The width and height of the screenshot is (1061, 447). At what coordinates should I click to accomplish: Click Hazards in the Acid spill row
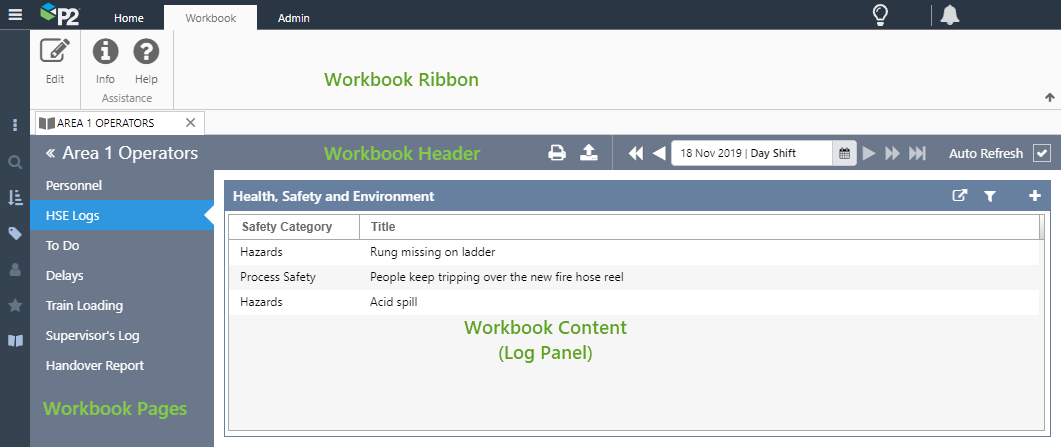261,302
